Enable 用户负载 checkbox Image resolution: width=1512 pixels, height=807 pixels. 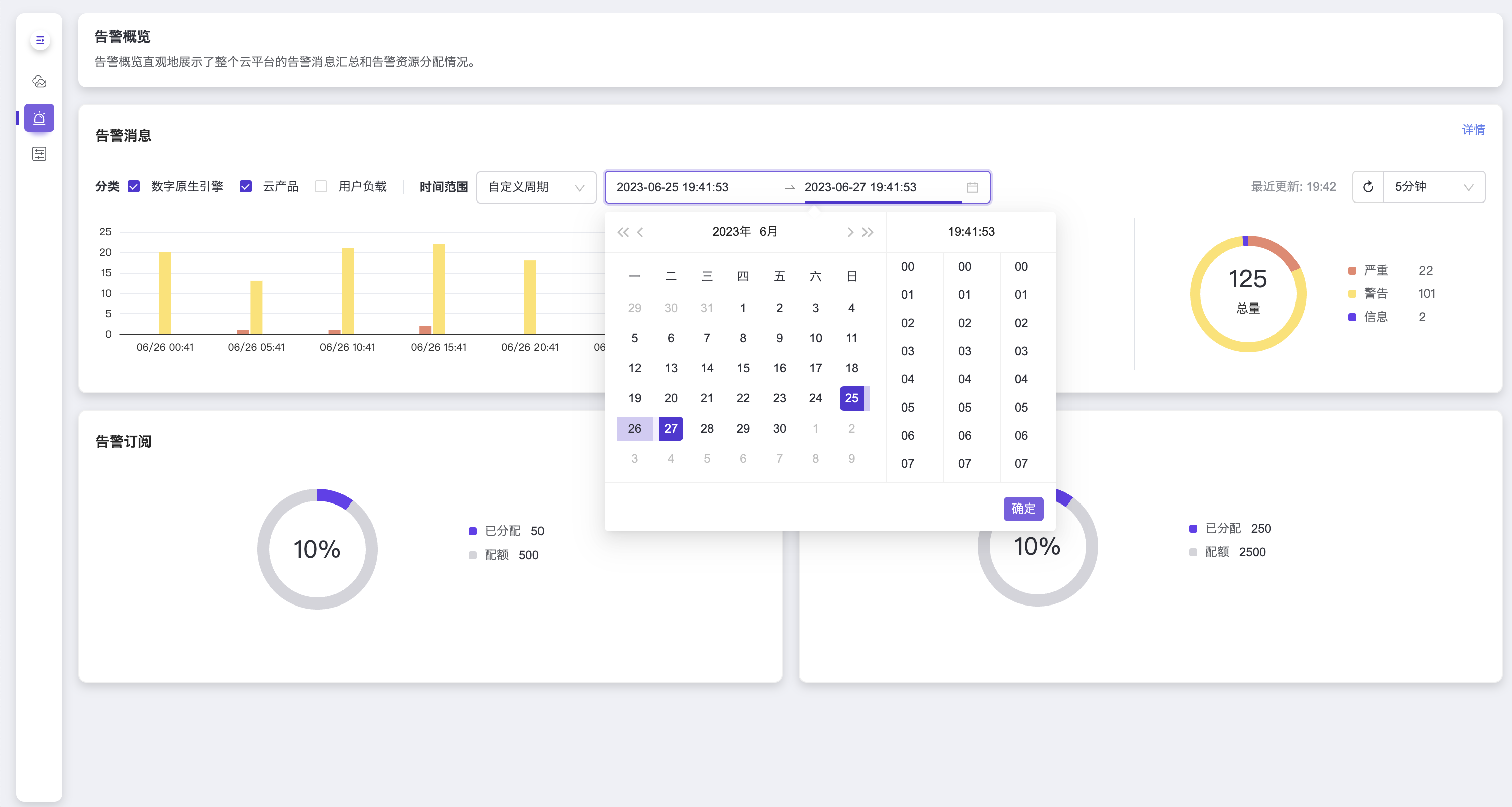[321, 187]
